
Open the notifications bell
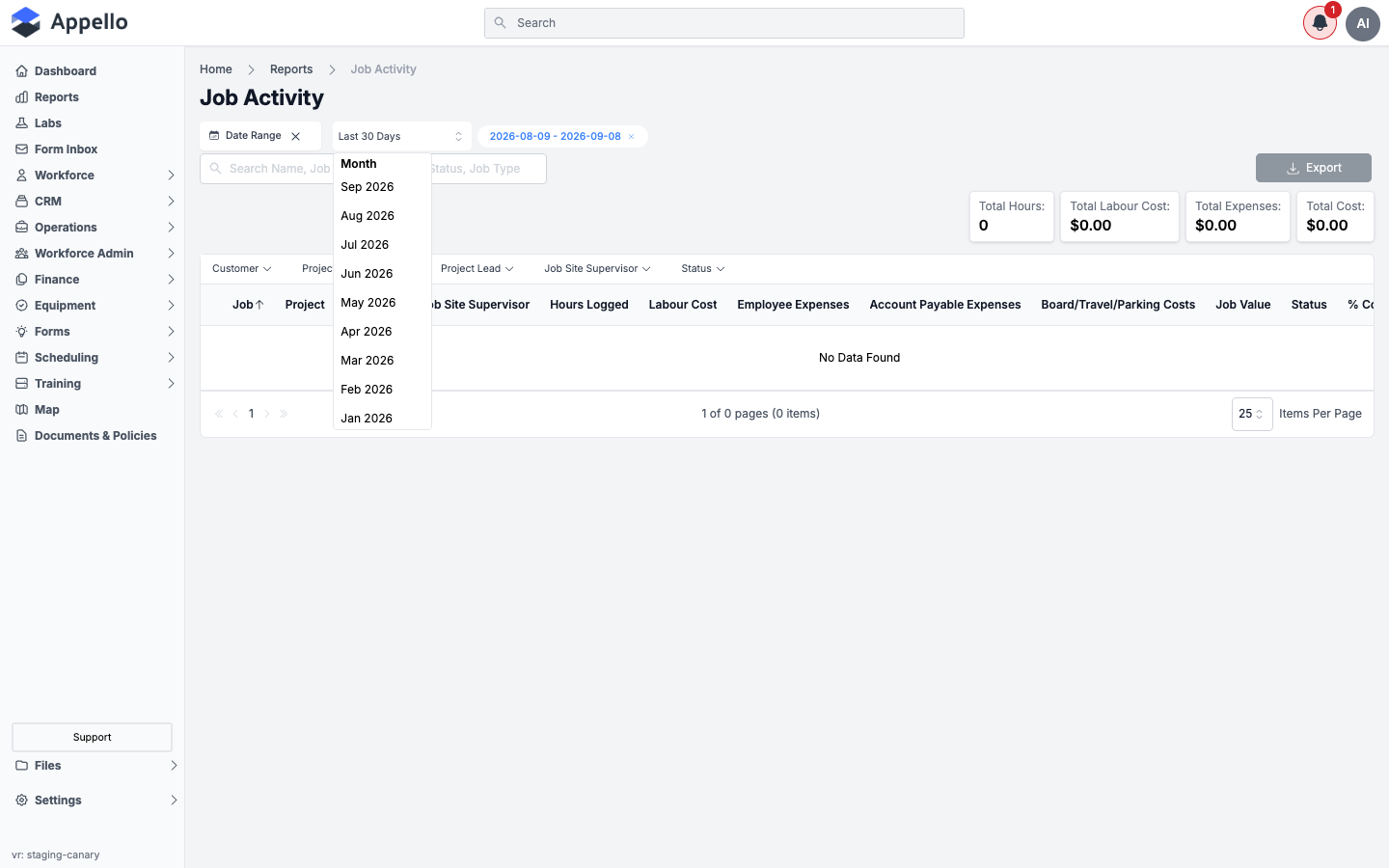coord(1320,23)
